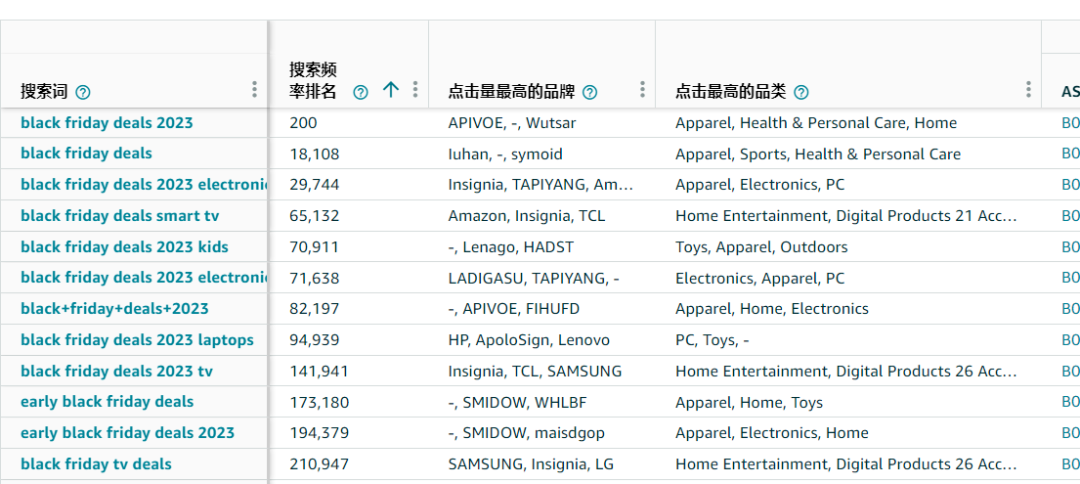Select category cell Toys, Apparel, Outdoors
Viewport: 1080px width, 484px height.
click(761, 247)
